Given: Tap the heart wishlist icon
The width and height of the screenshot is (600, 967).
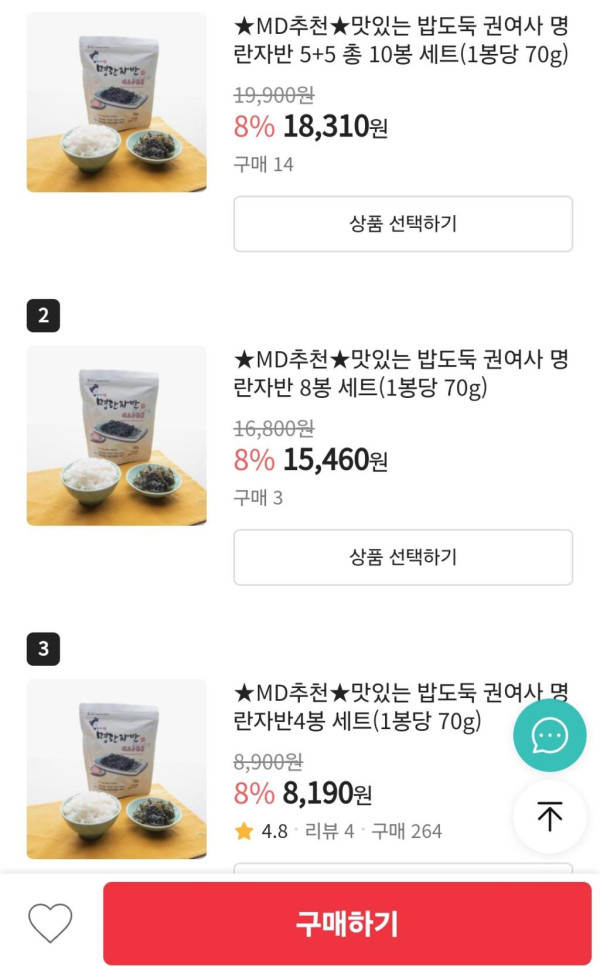Looking at the screenshot, I should click(50, 922).
